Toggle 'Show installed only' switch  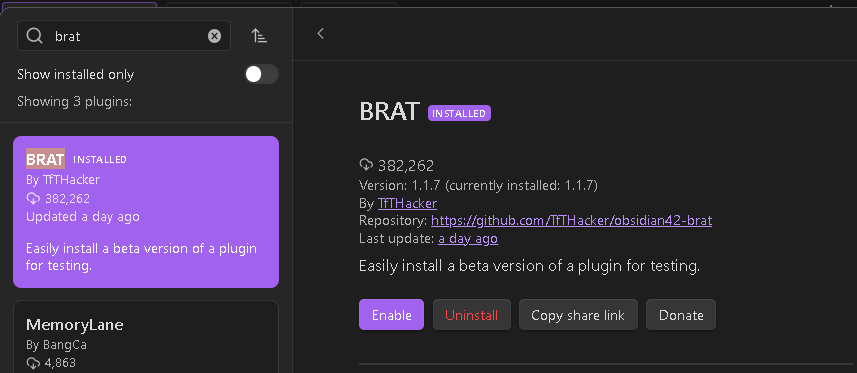click(261, 74)
